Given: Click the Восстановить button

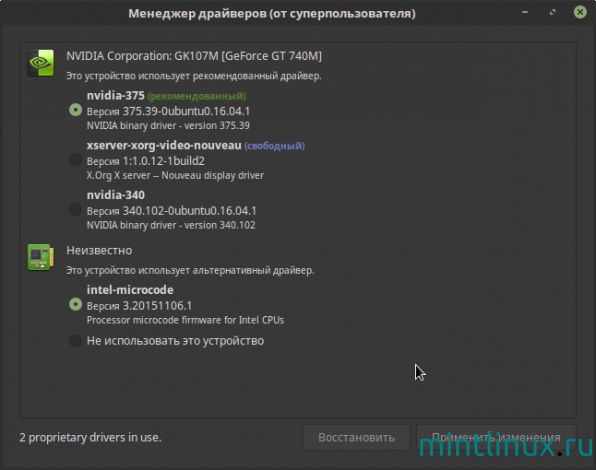Looking at the screenshot, I should (x=356, y=437).
